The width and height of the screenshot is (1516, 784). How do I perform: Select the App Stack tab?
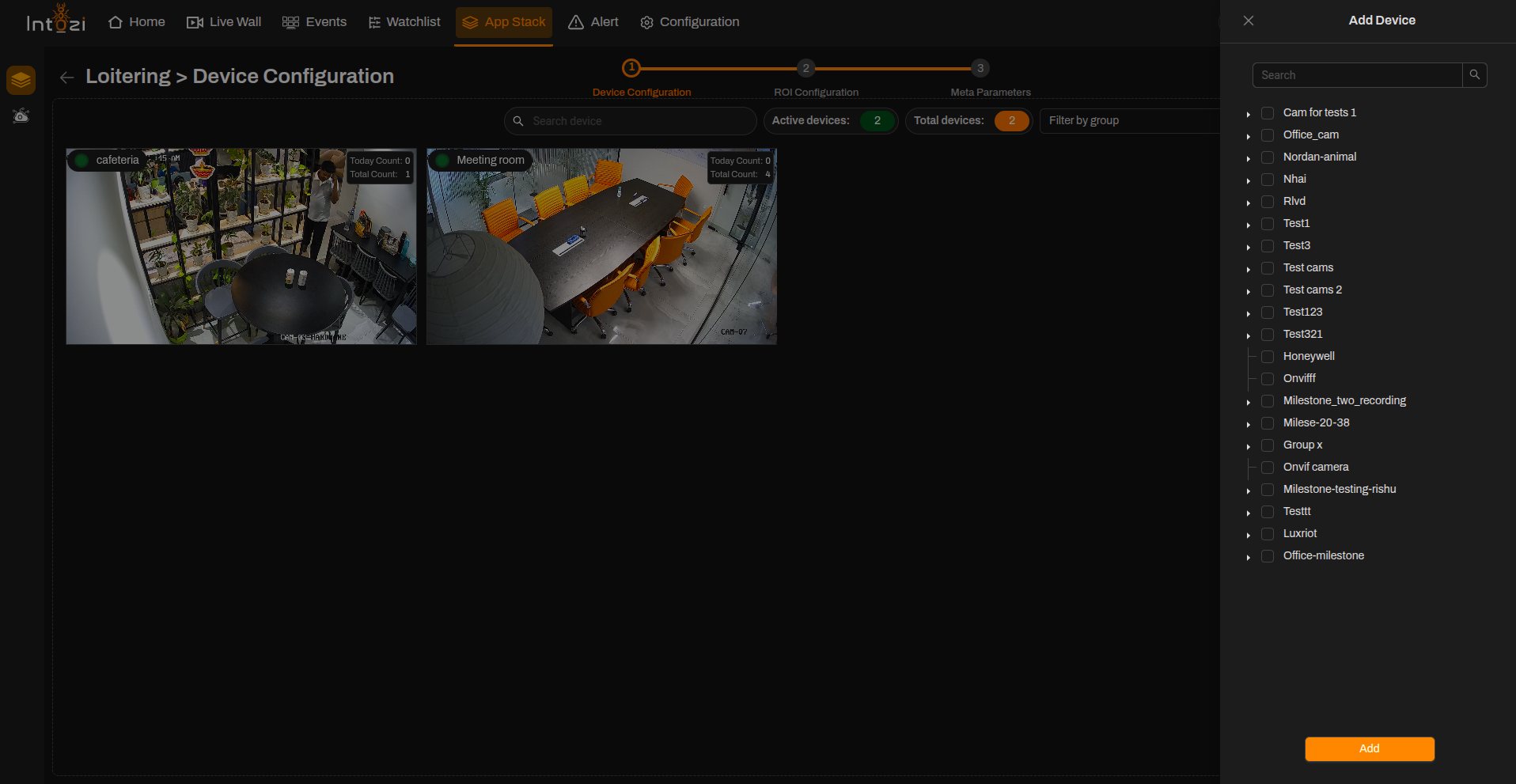coord(504,22)
